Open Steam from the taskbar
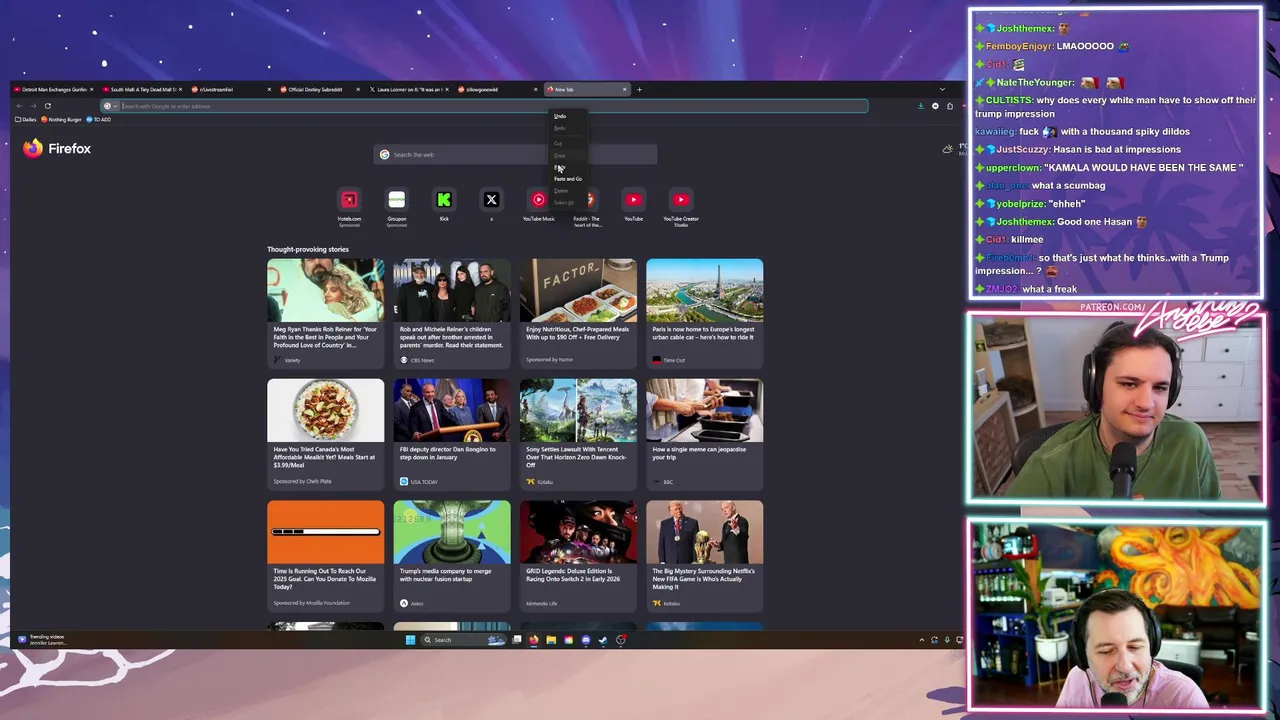This screenshot has height=720, width=1280. tap(602, 640)
